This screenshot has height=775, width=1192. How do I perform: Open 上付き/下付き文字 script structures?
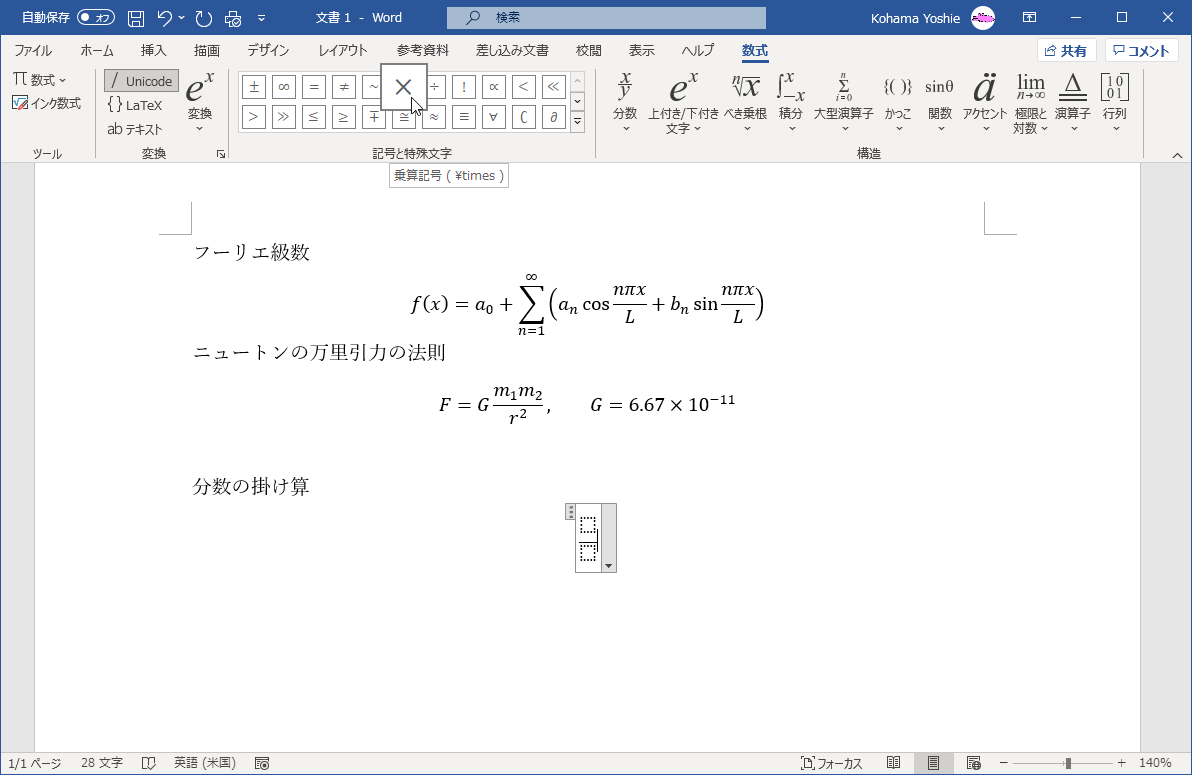(x=683, y=103)
